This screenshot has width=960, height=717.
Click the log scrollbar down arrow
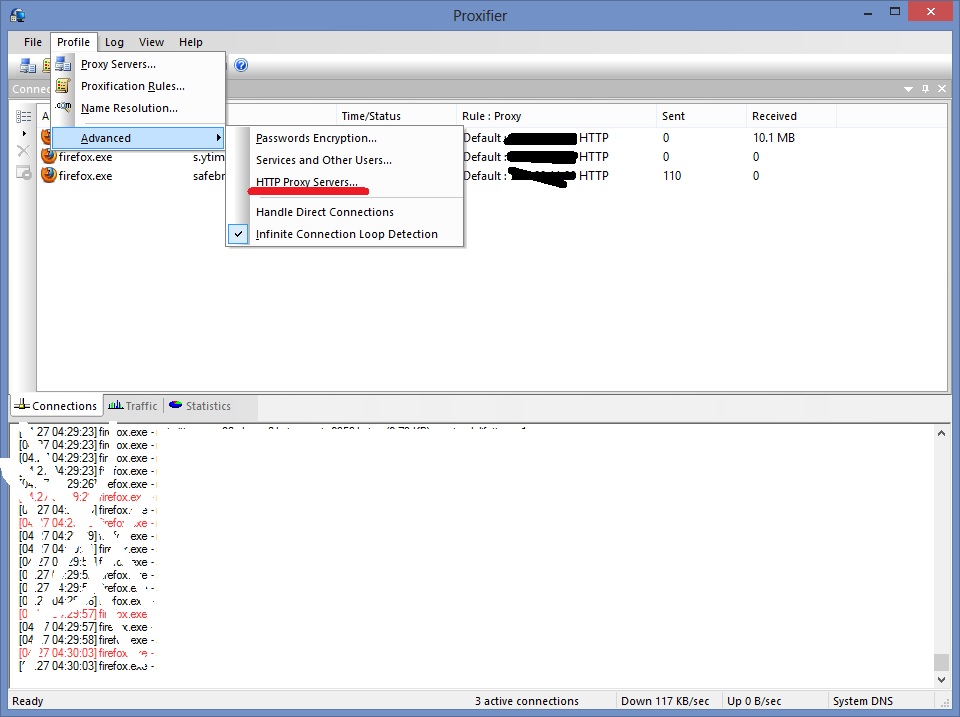tap(941, 679)
